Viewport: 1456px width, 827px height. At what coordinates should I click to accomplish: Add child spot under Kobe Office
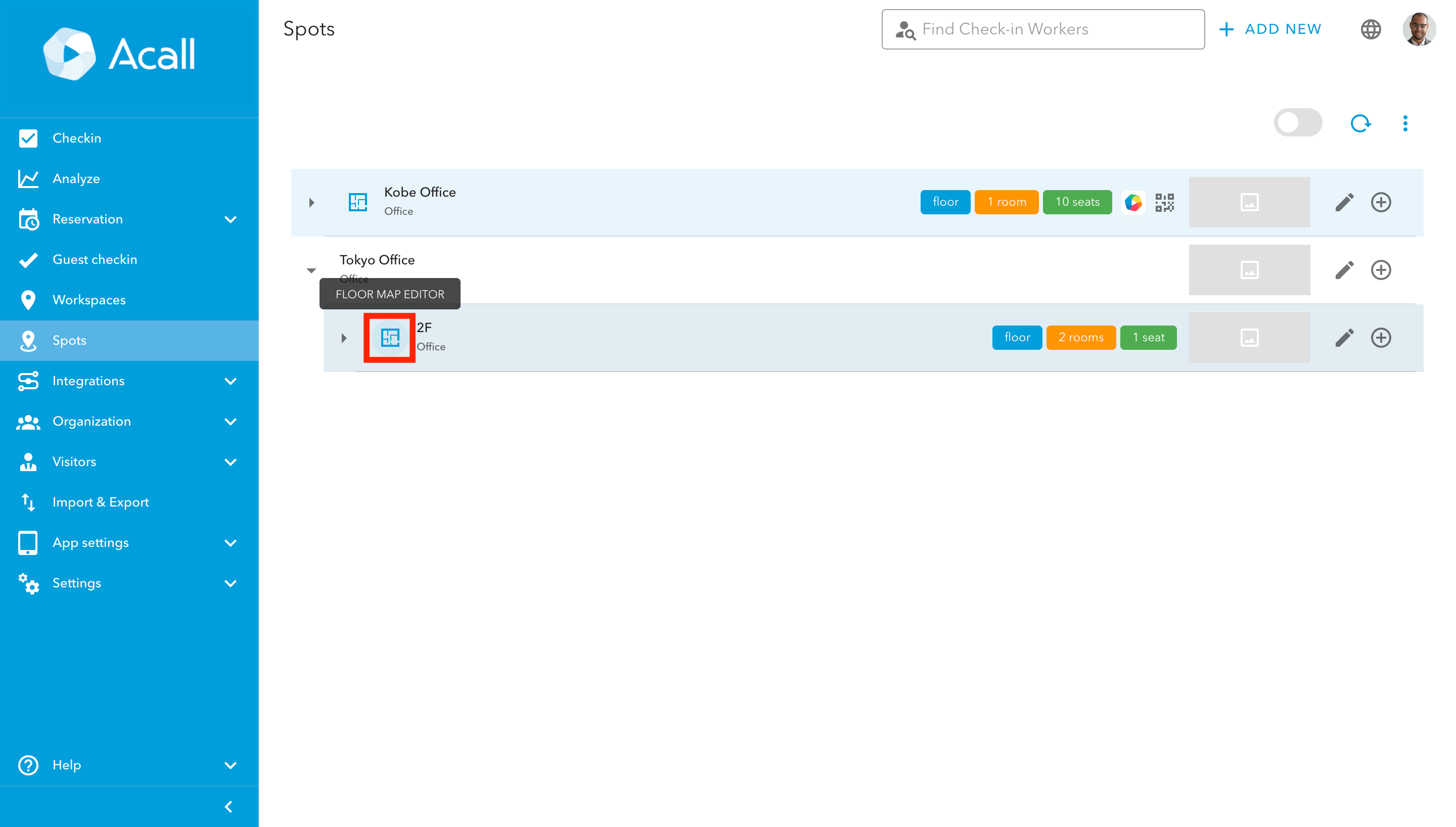1381,202
